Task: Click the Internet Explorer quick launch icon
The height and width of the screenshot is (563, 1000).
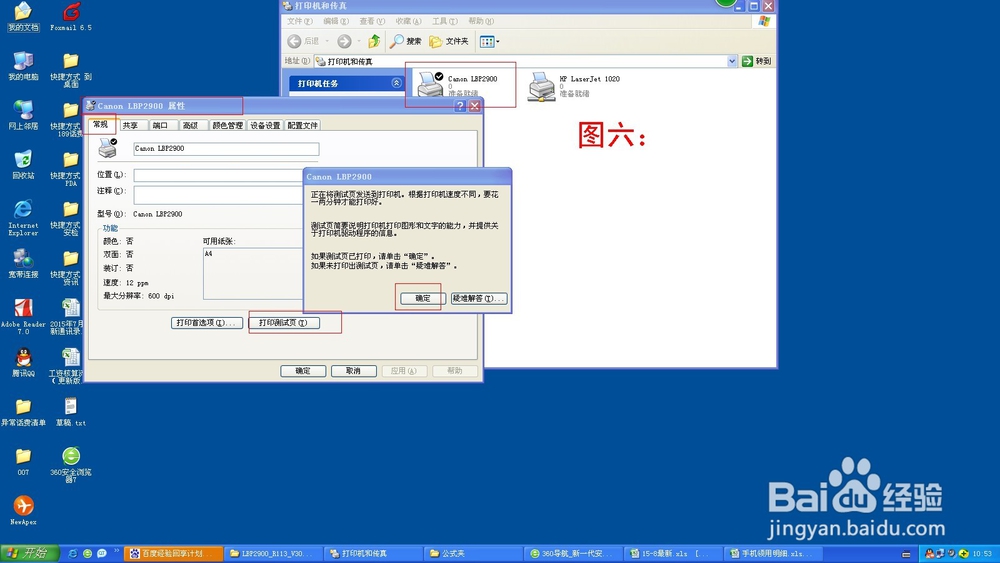Action: point(72,553)
